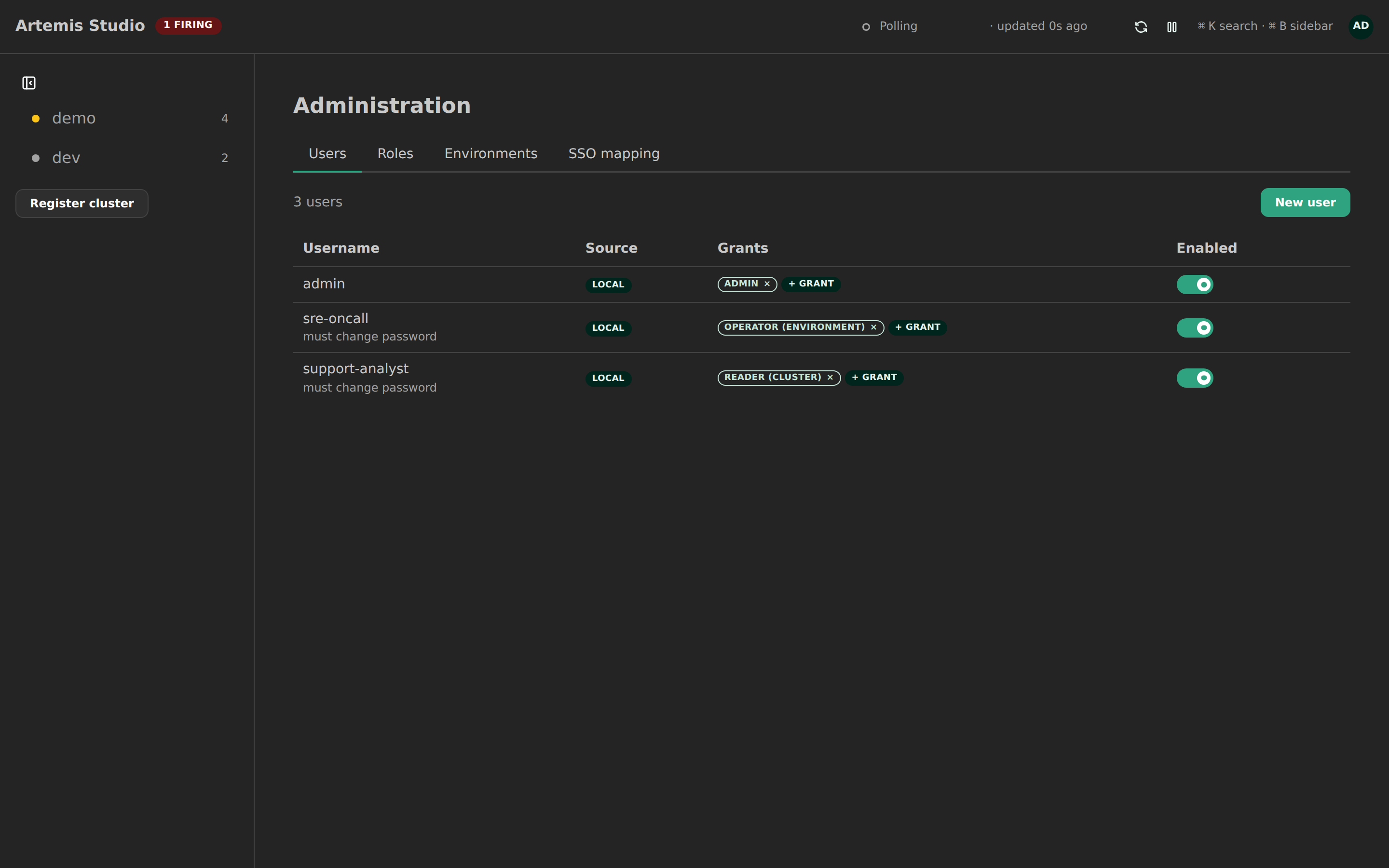Viewport: 1389px width, 868px height.
Task: Open the AD user avatar menu
Action: [x=1360, y=27]
